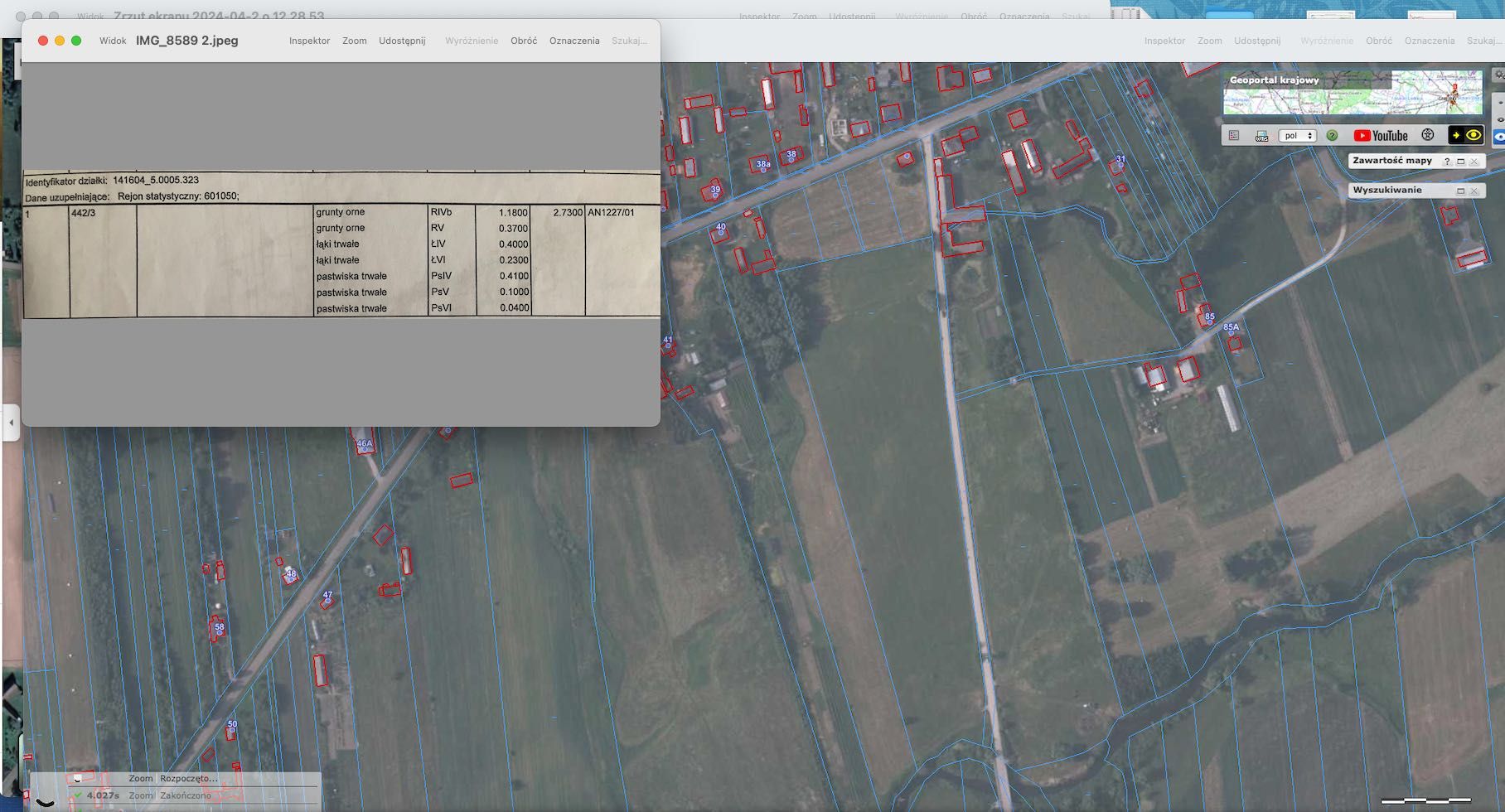Click Szukaj field in IMG_8589 2.jpeg window
The image size is (1505, 812).
point(629,41)
